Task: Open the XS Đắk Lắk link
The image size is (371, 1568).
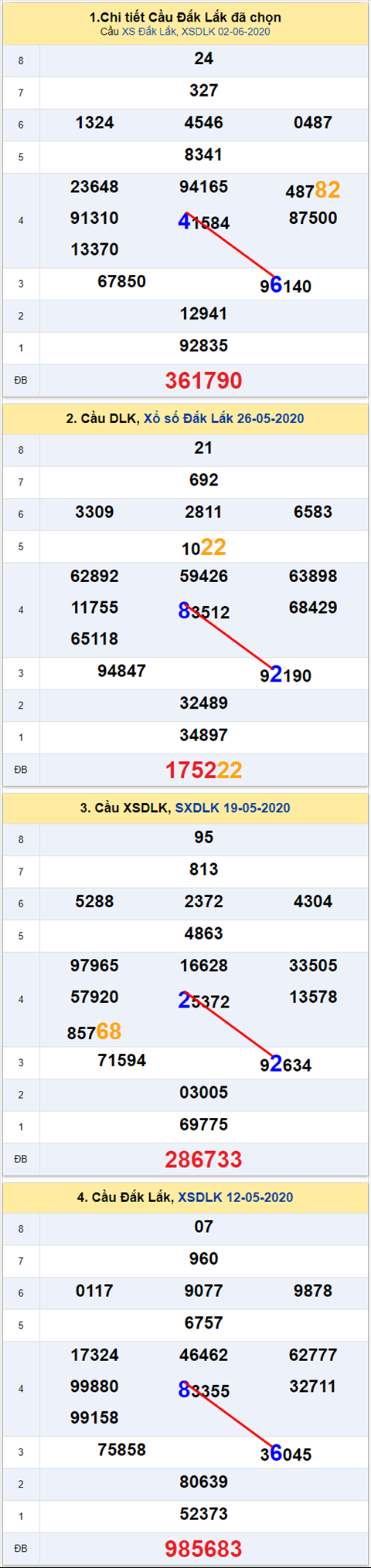Action: pyautogui.click(x=150, y=32)
